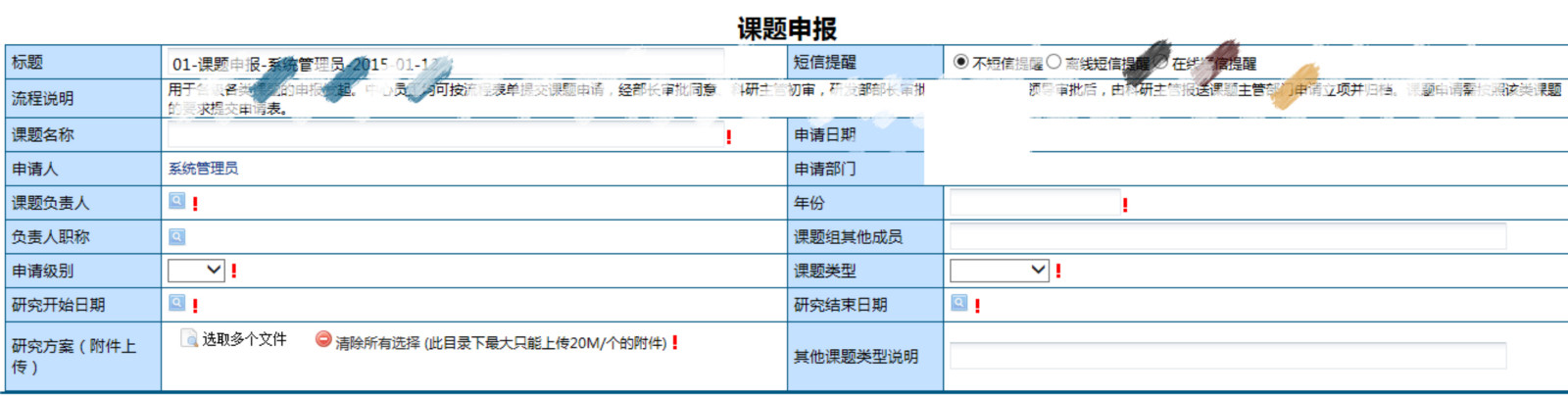
Task: Click the 选取多个文件 file icon
Action: coord(190,338)
